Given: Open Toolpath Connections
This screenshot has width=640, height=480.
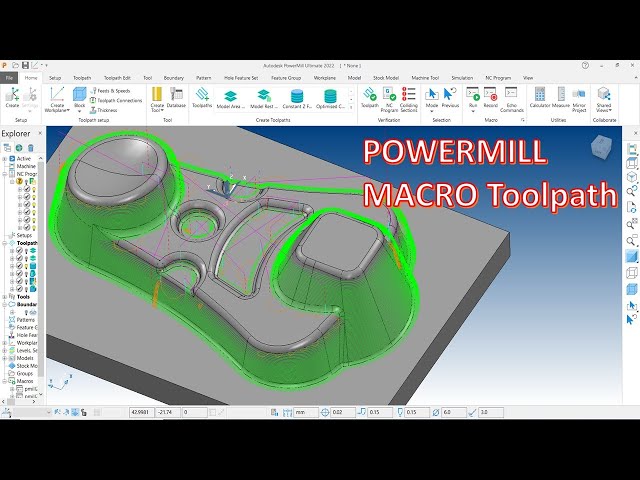Looking at the screenshot, I should point(116,100).
